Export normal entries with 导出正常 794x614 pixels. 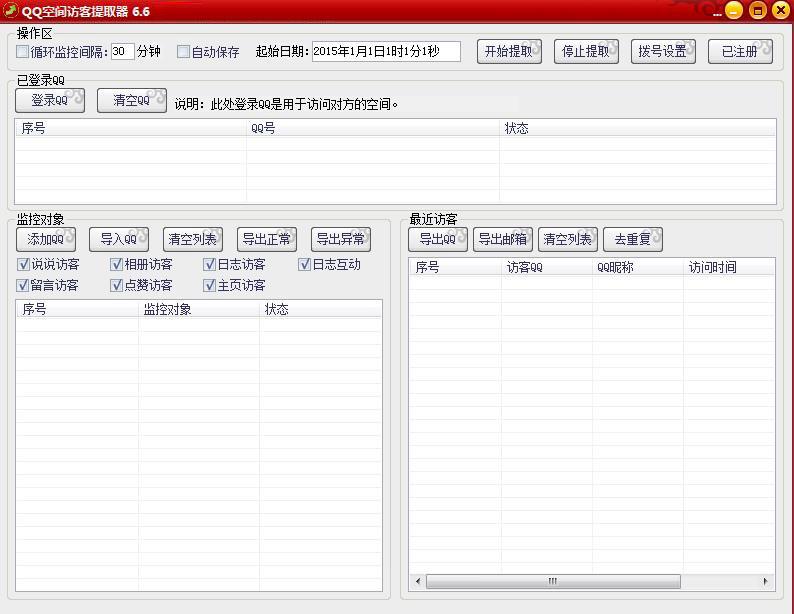click(267, 239)
